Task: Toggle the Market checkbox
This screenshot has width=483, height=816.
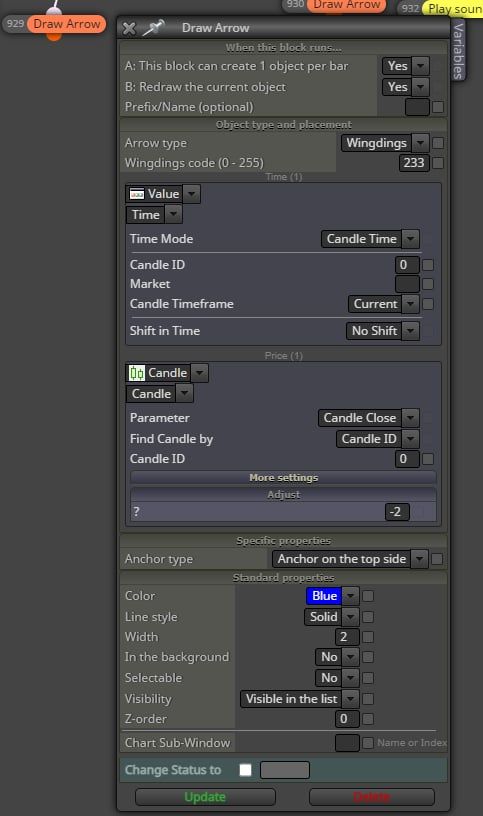Action: click(428, 284)
